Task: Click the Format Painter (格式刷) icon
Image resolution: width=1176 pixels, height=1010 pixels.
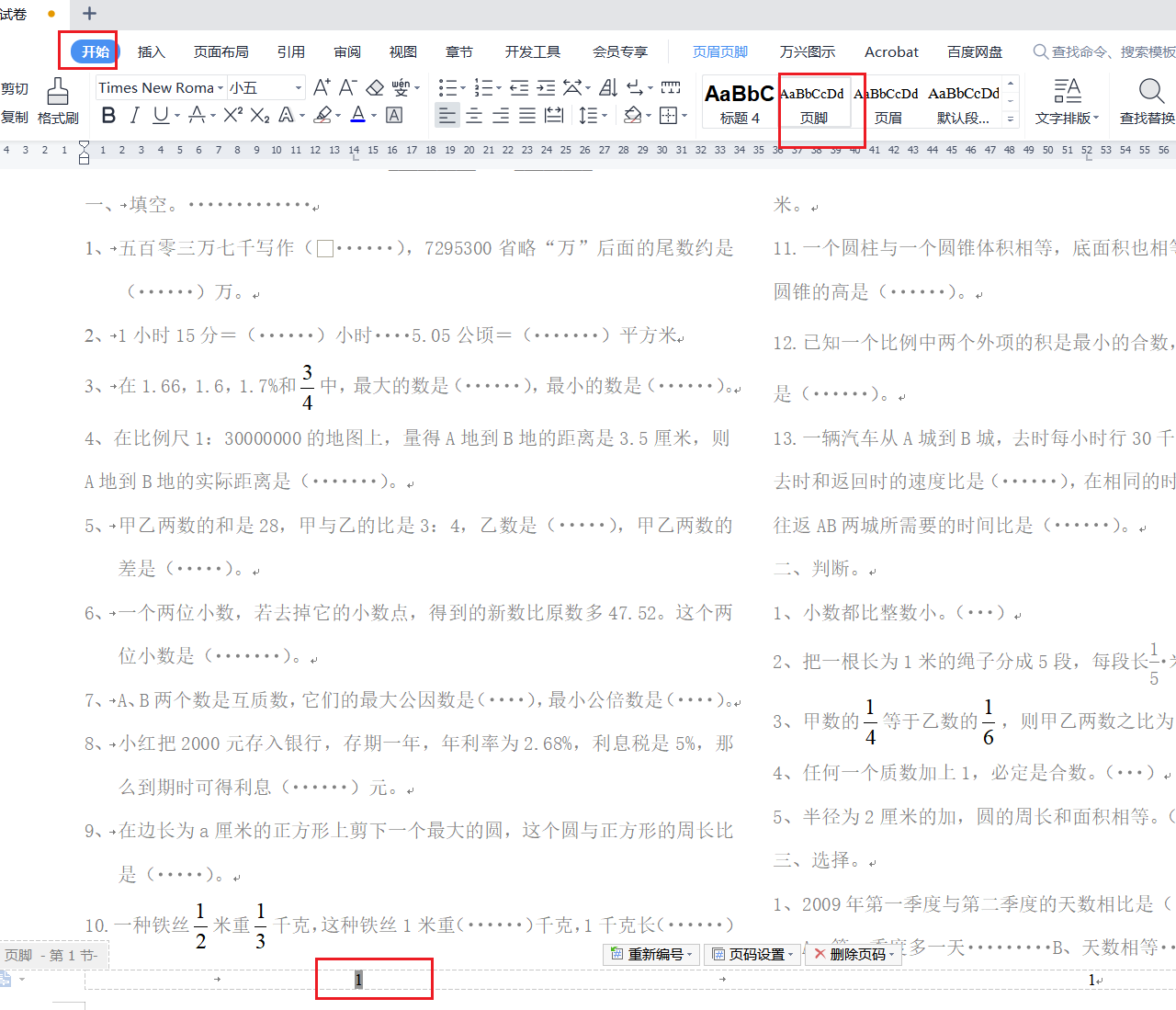Action: [58, 100]
